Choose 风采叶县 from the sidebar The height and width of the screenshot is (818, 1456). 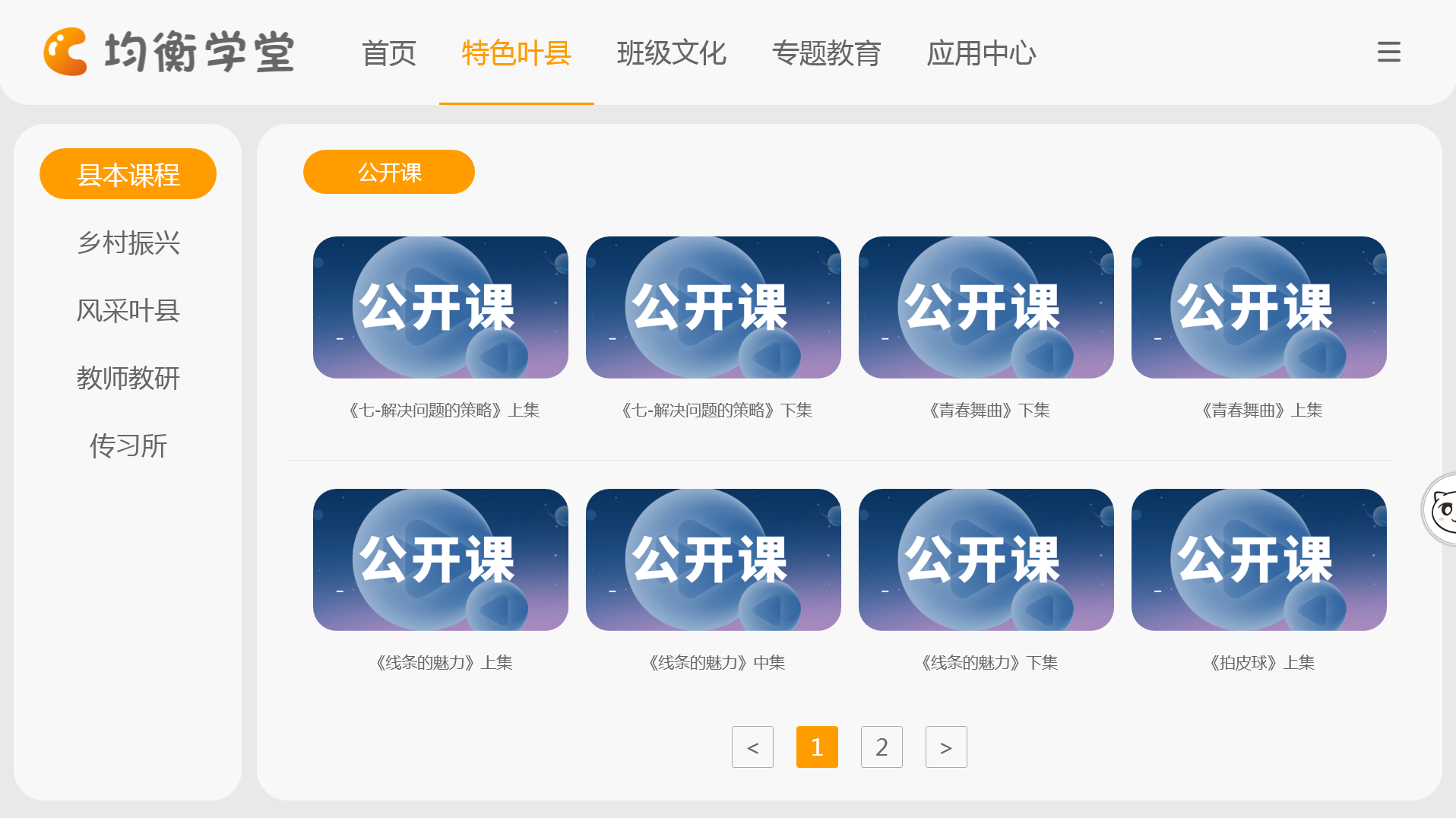tap(128, 310)
